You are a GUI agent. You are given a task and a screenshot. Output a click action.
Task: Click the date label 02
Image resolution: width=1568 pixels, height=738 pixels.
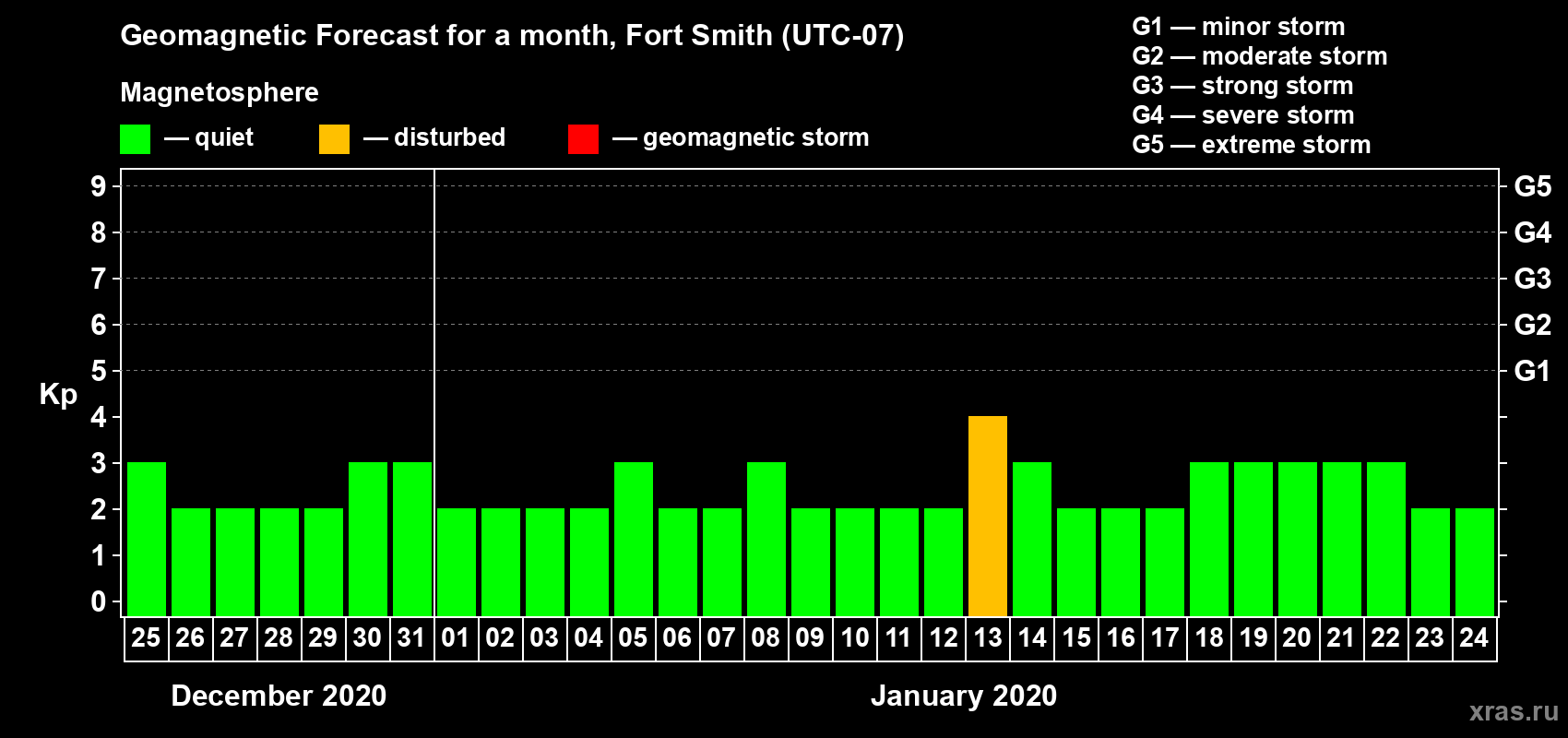[x=500, y=637]
